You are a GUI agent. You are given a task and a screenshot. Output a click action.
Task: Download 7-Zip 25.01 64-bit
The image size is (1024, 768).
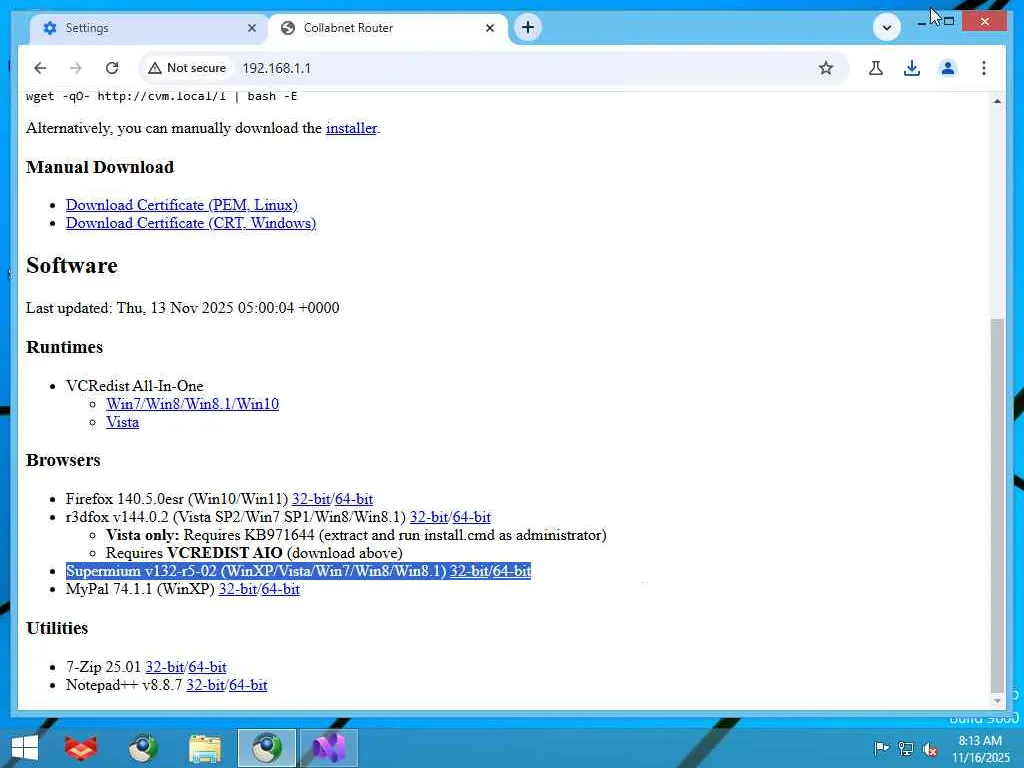[x=207, y=667]
